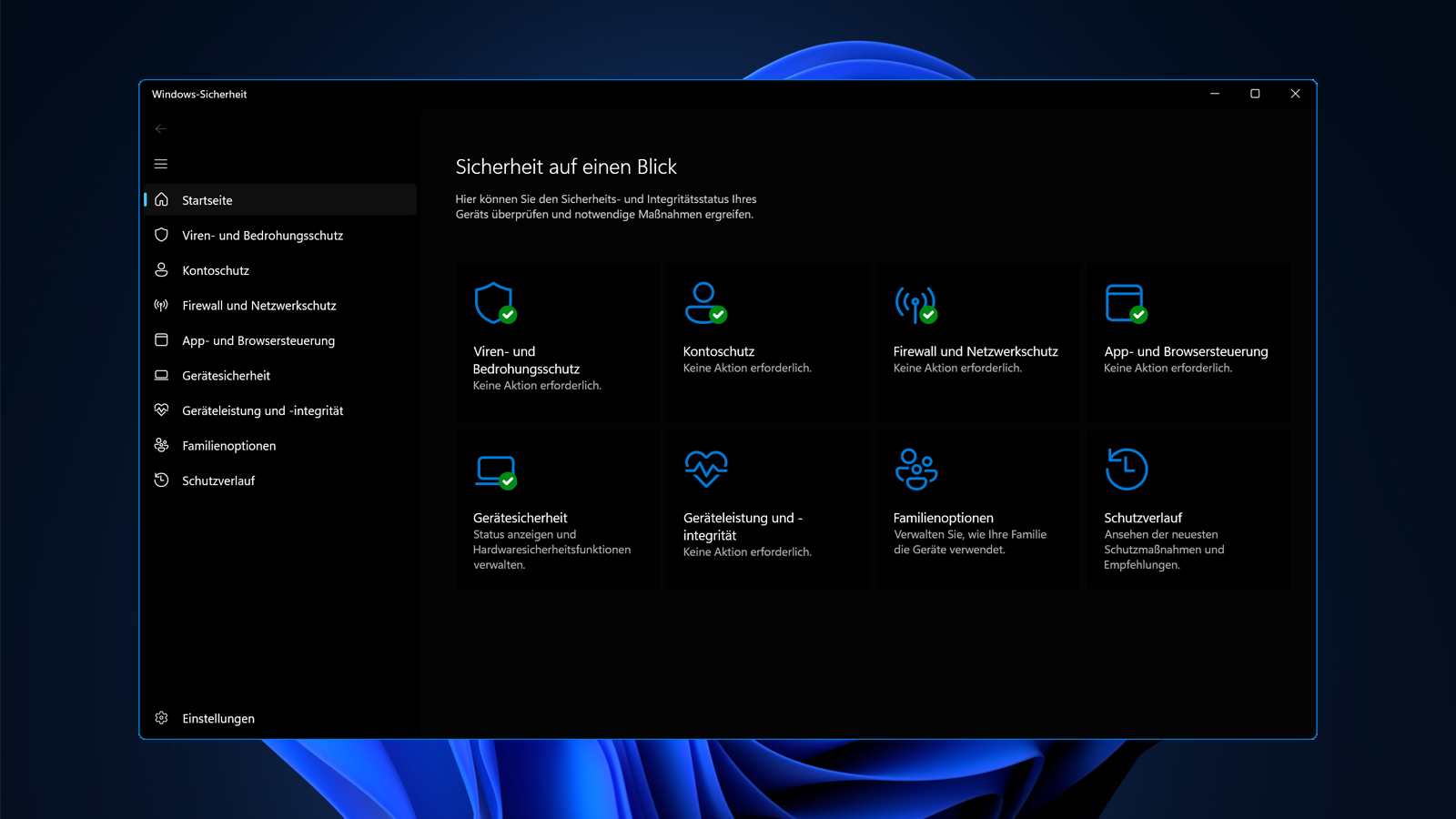Click the large family icon on Familienoptionen card

[916, 469]
